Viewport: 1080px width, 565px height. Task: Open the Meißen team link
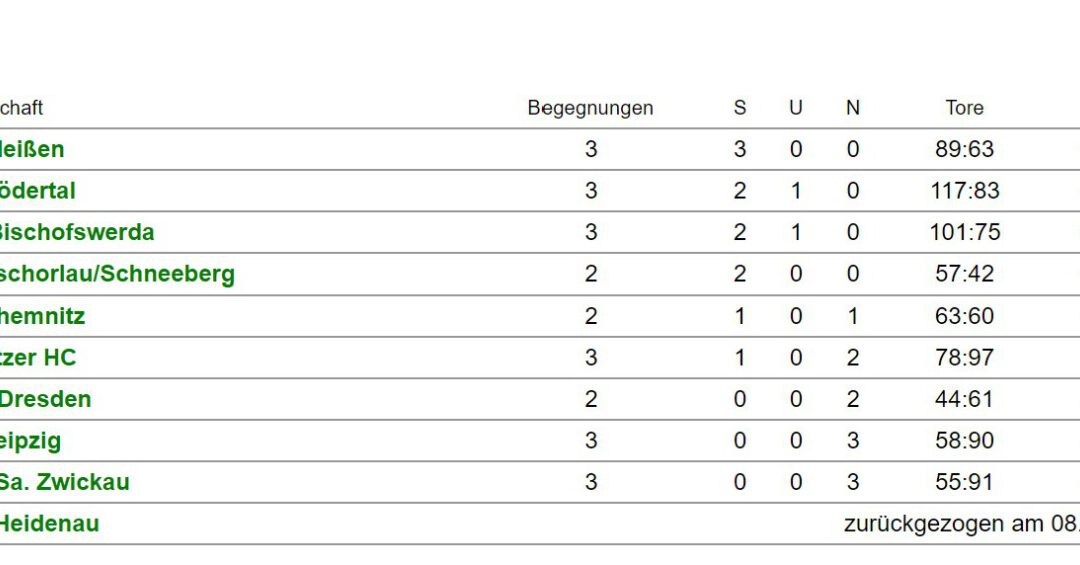[32, 149]
